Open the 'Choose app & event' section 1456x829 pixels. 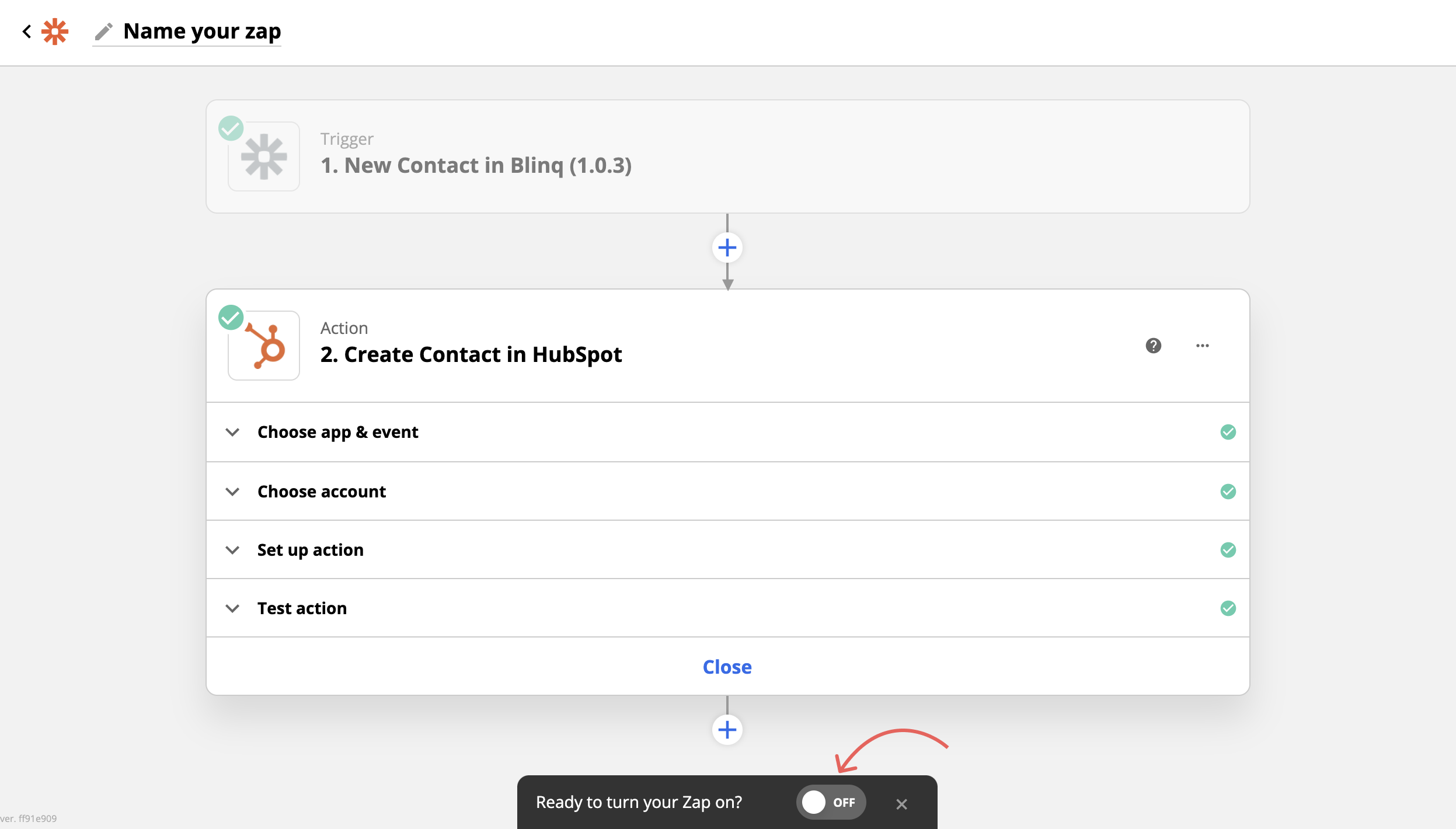point(727,432)
